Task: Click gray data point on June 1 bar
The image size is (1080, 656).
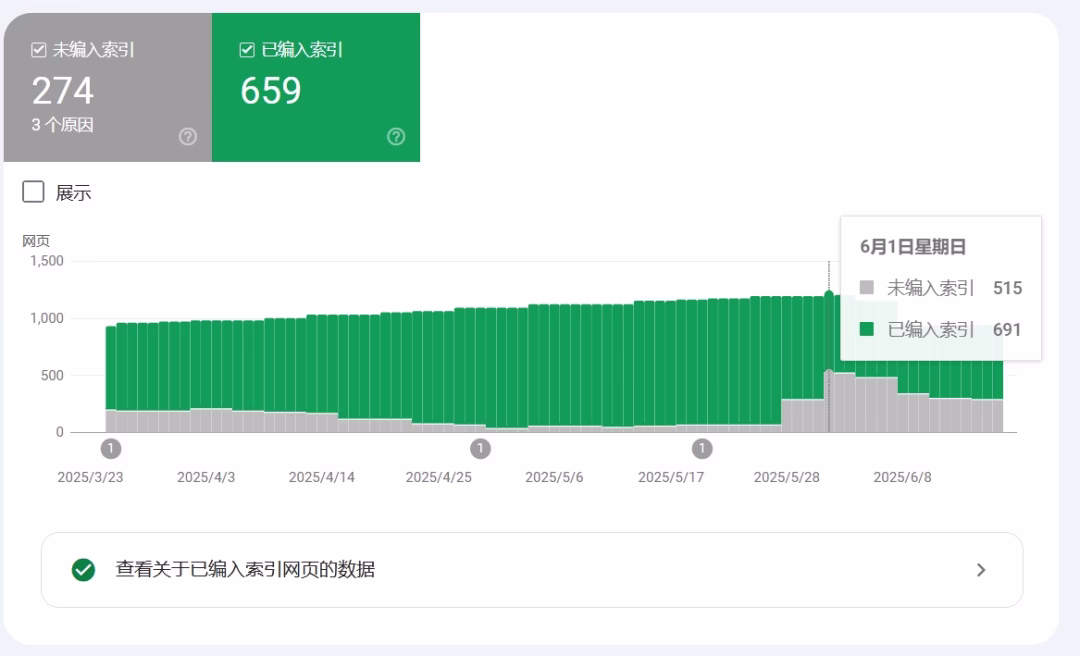Action: pos(828,373)
